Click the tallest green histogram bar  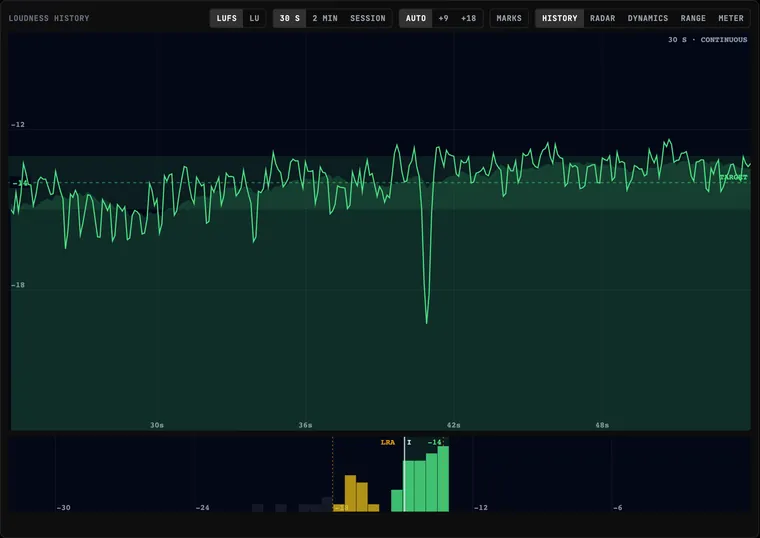coord(443,479)
